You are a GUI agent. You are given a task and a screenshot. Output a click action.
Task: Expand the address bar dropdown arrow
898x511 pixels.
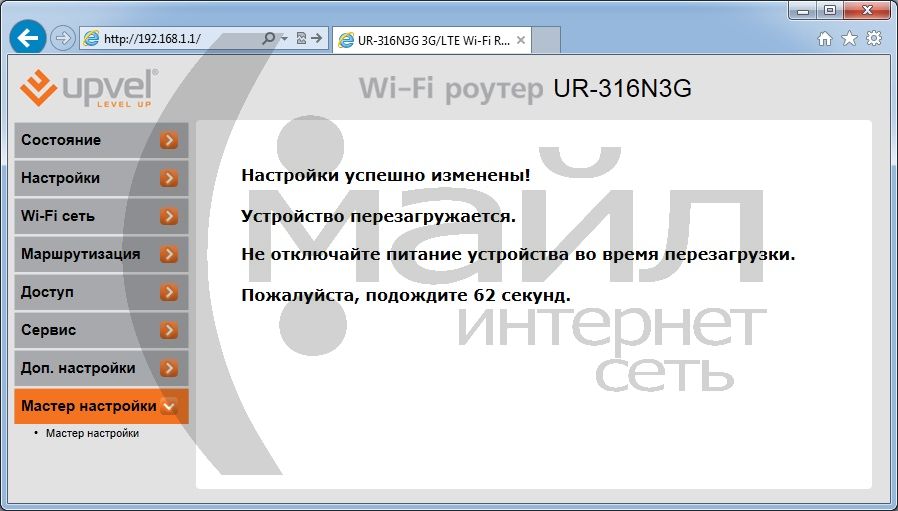tap(284, 39)
